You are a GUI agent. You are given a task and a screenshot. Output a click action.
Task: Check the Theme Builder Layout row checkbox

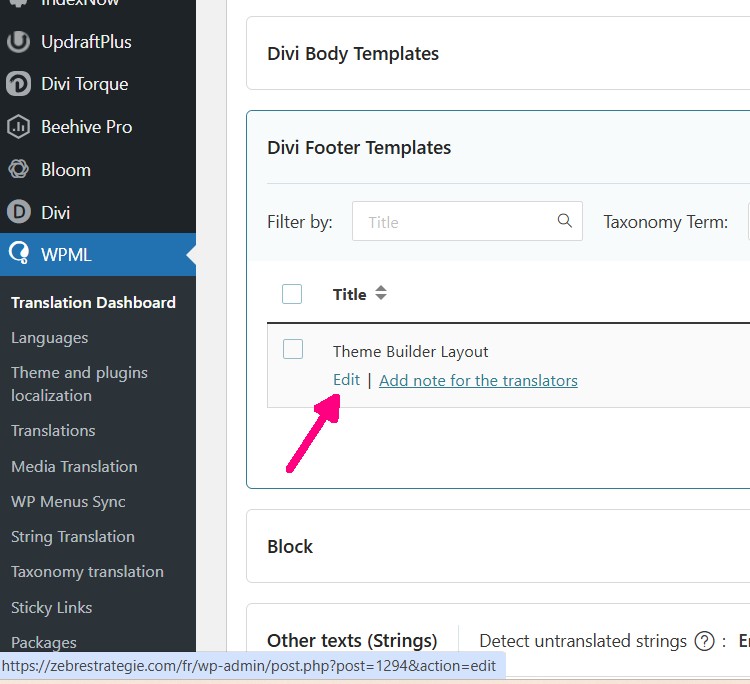pos(293,349)
